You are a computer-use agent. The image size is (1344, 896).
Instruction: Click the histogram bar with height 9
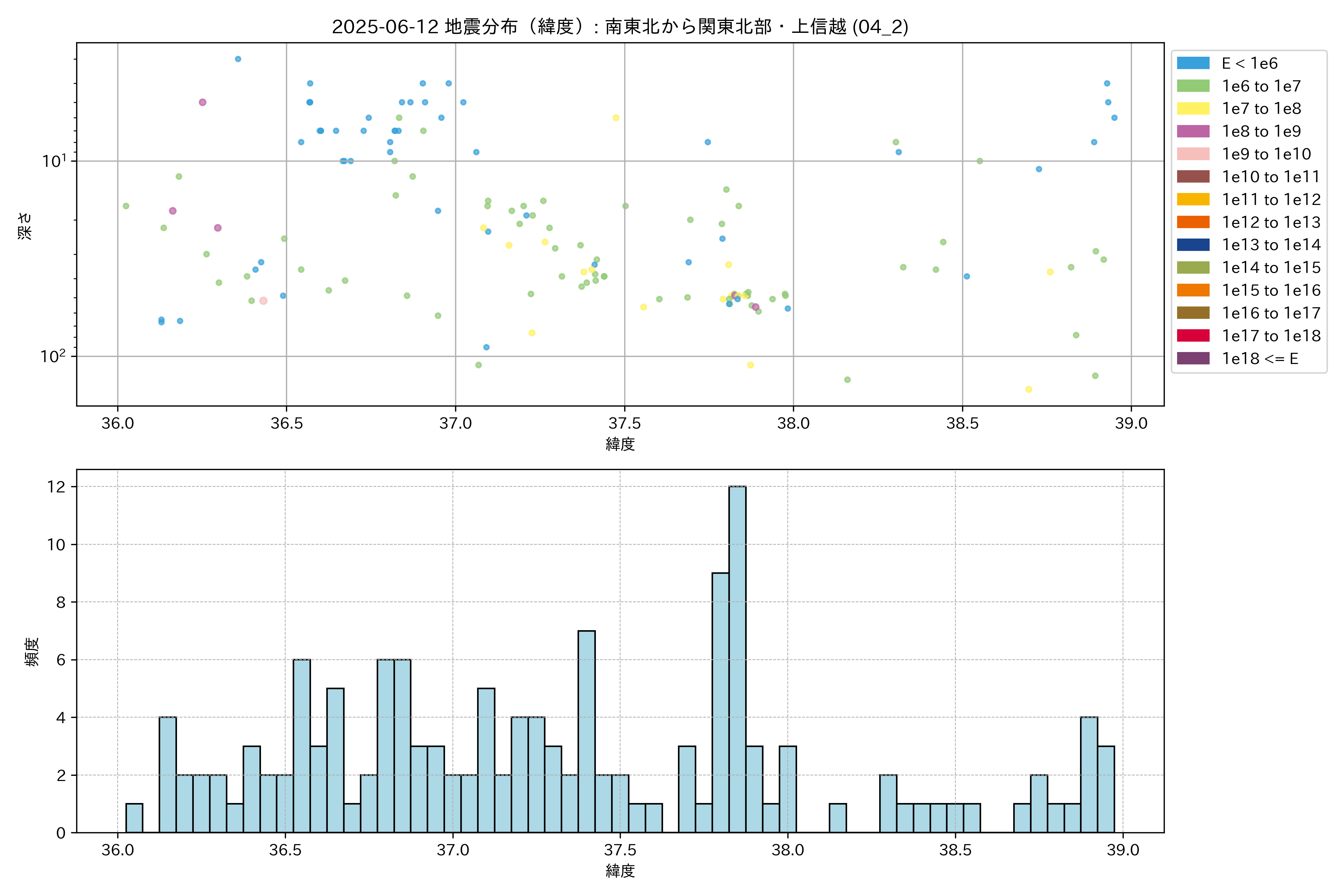tap(720, 702)
